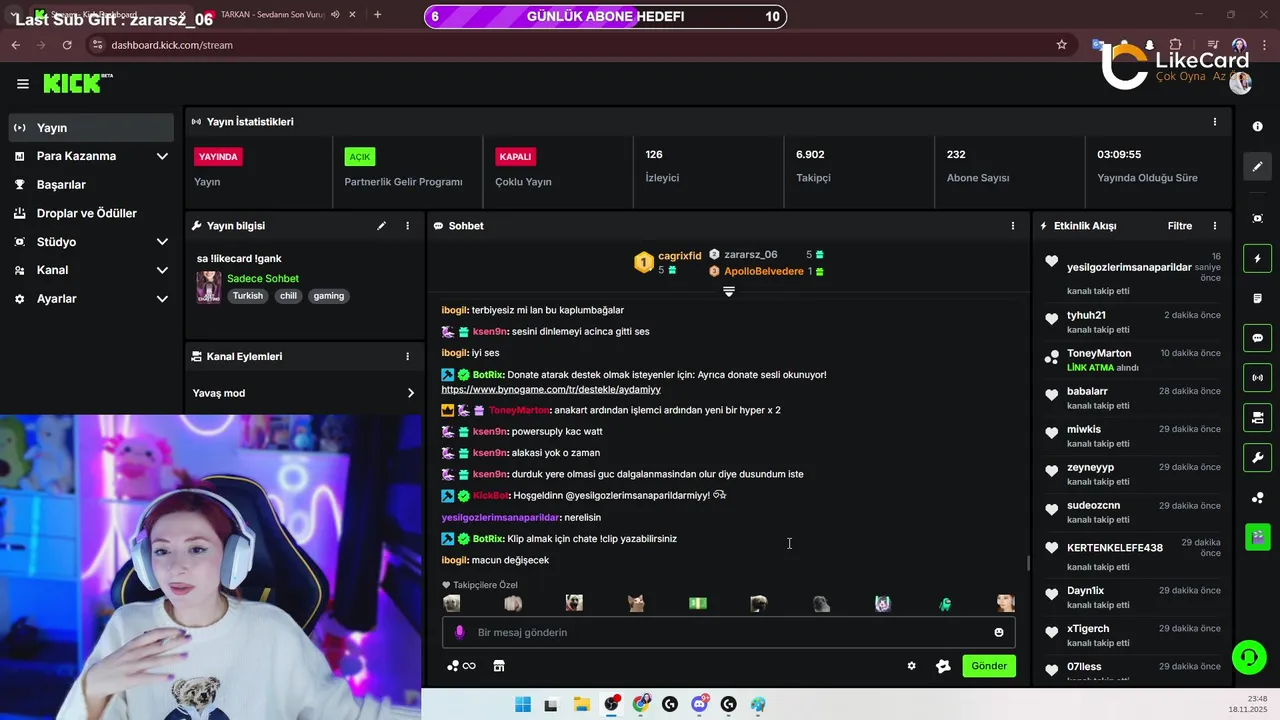Open the shop icon under chat input
This screenshot has height=720, width=1280.
point(499,666)
